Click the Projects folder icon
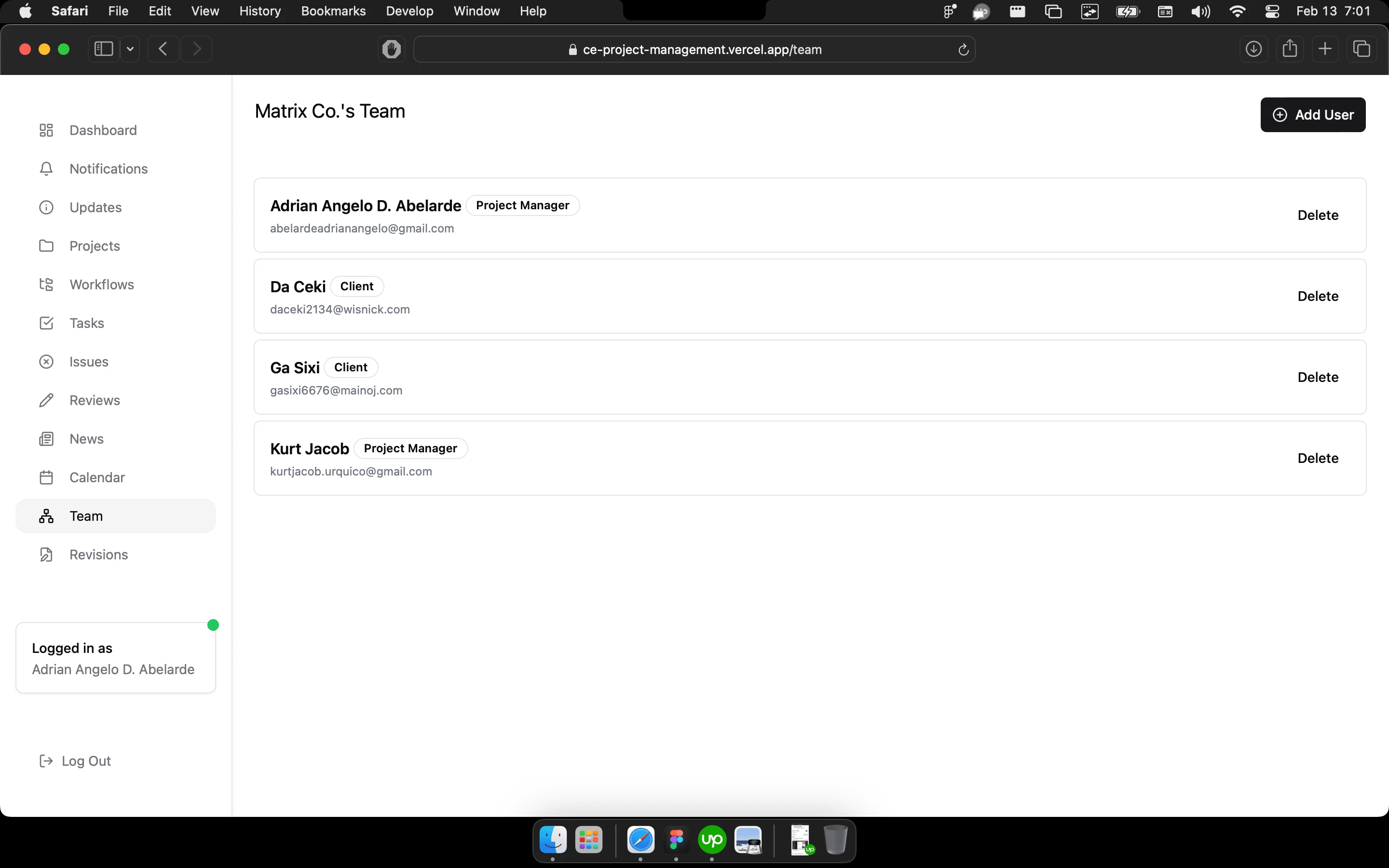The height and width of the screenshot is (868, 1389). point(46,246)
